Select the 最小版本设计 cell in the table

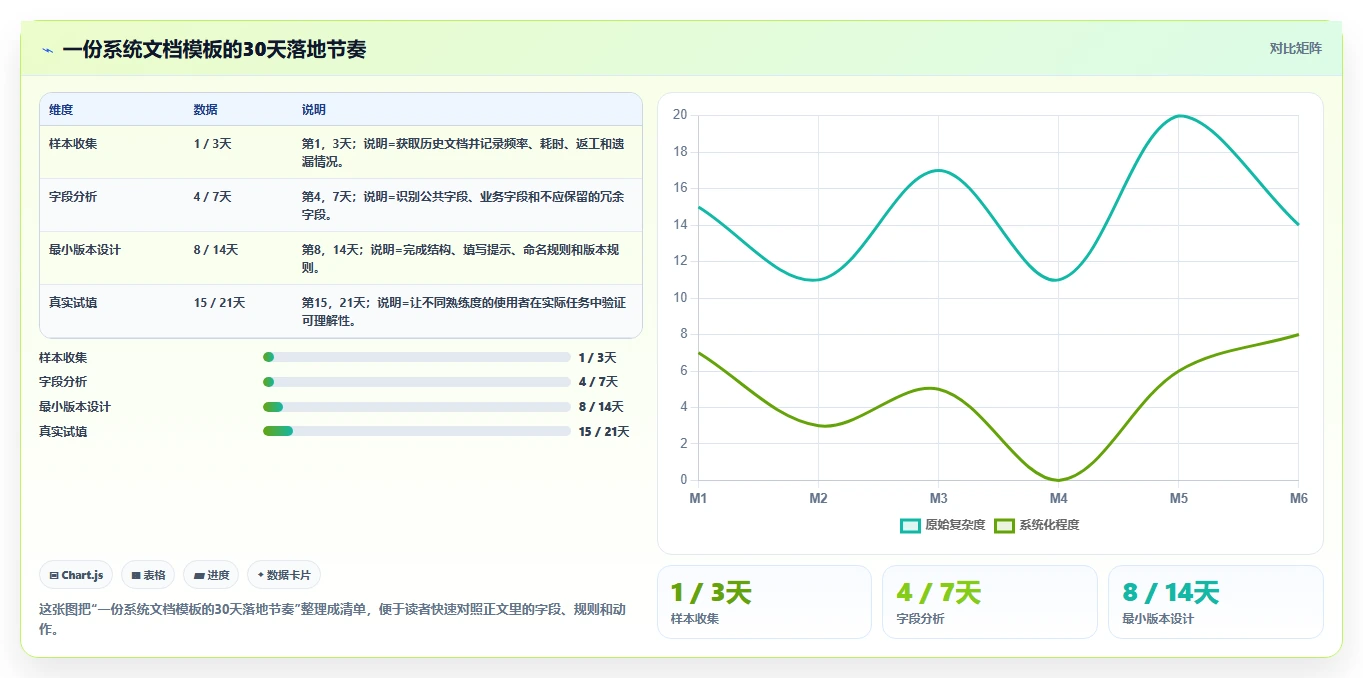click(85, 250)
